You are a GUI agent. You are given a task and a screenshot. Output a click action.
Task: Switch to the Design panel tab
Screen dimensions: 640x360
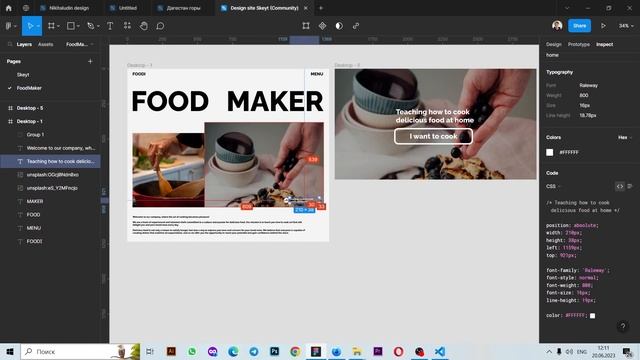(x=553, y=44)
